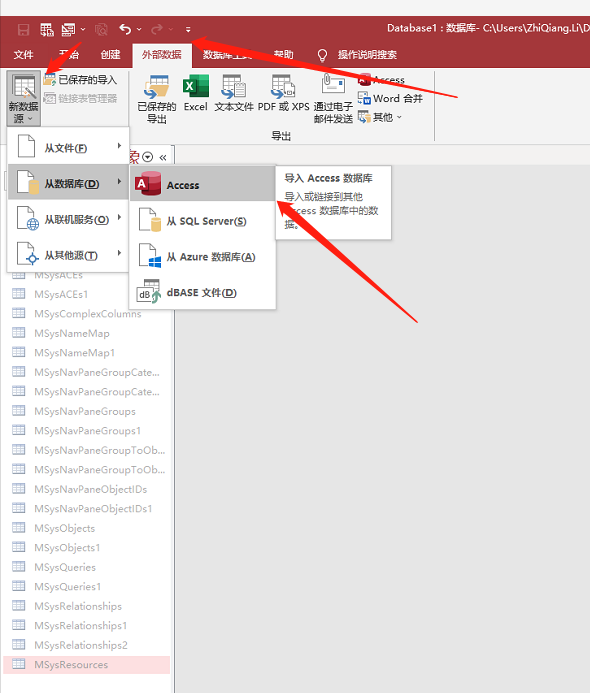
Task: Click table icon beside MSysObjects
Action: tap(19, 527)
